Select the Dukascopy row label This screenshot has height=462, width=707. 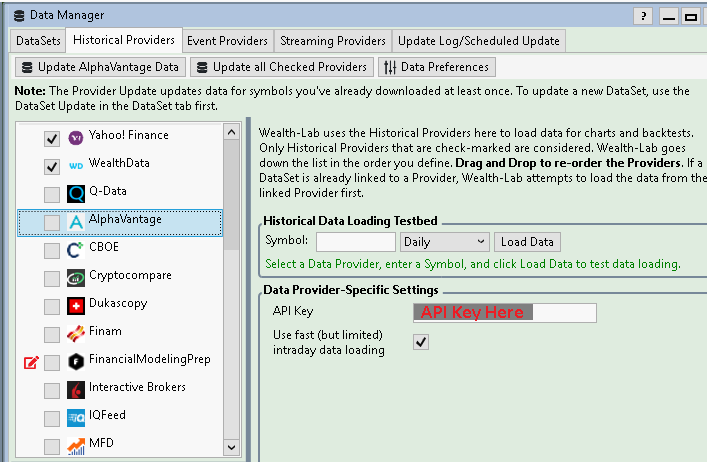118,303
